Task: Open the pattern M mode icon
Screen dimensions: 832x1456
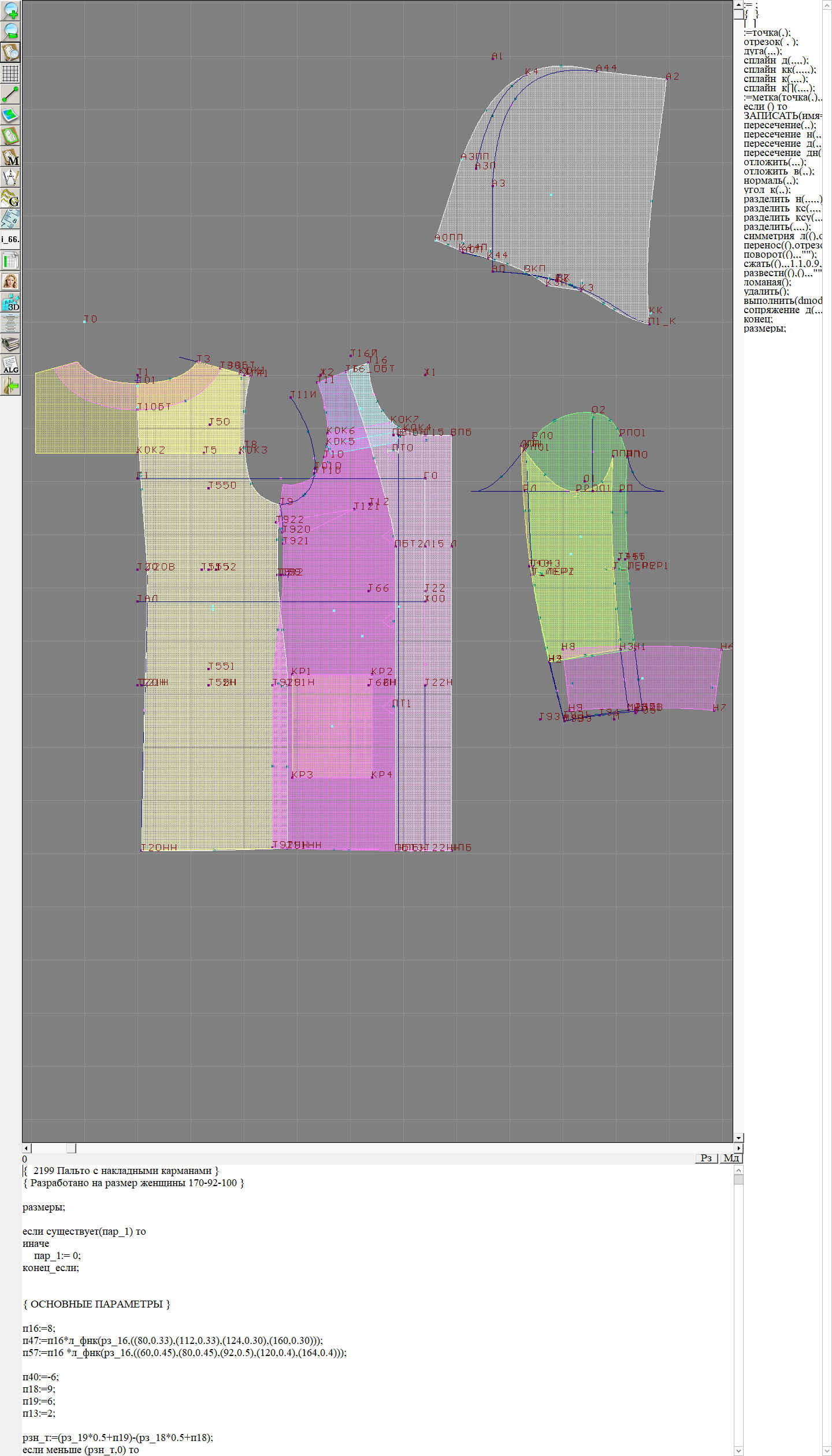Action: pyautogui.click(x=10, y=157)
